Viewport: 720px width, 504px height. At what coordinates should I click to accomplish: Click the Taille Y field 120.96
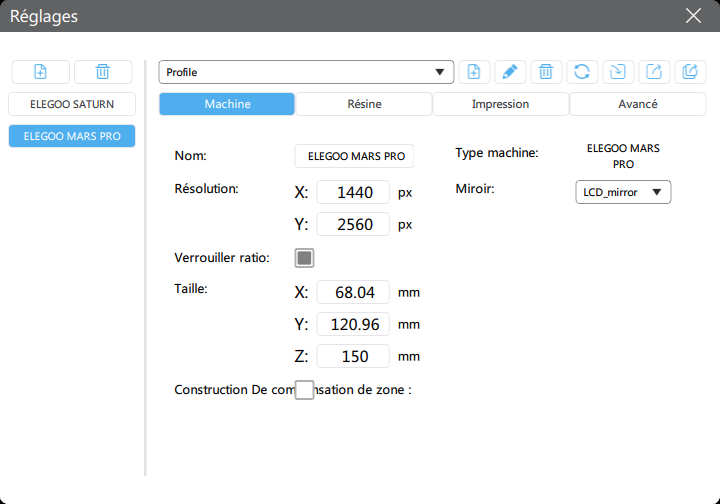pos(353,325)
